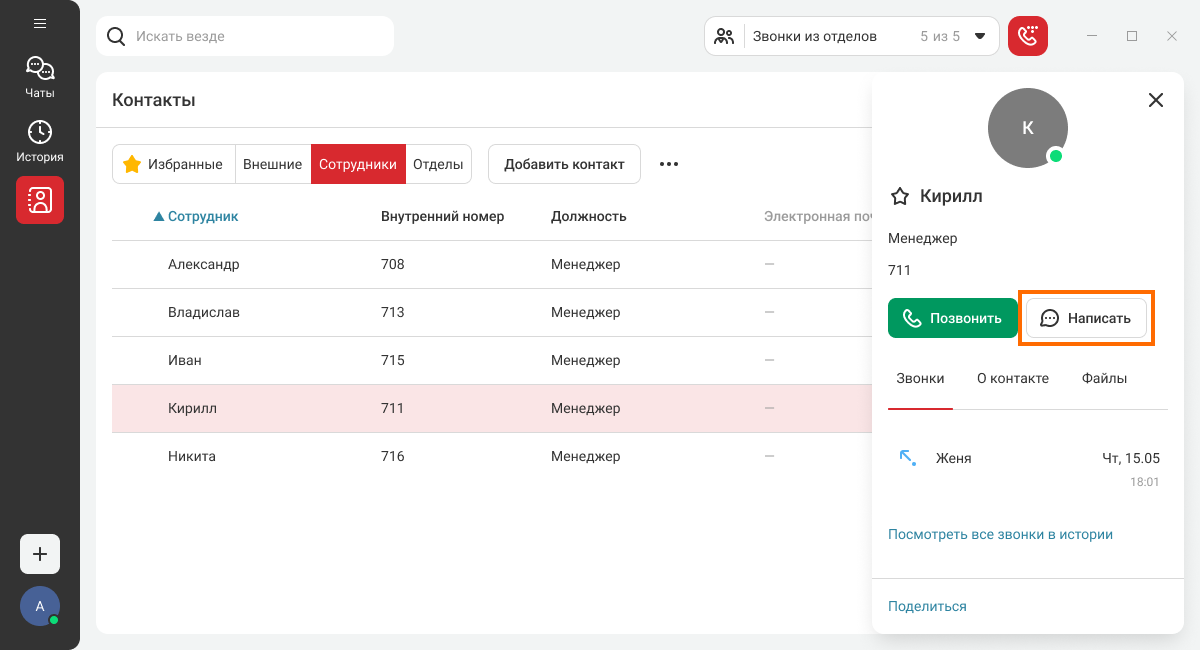Mark Кирилл as favorite with star
Viewport: 1200px width, 650px height.
(900, 196)
